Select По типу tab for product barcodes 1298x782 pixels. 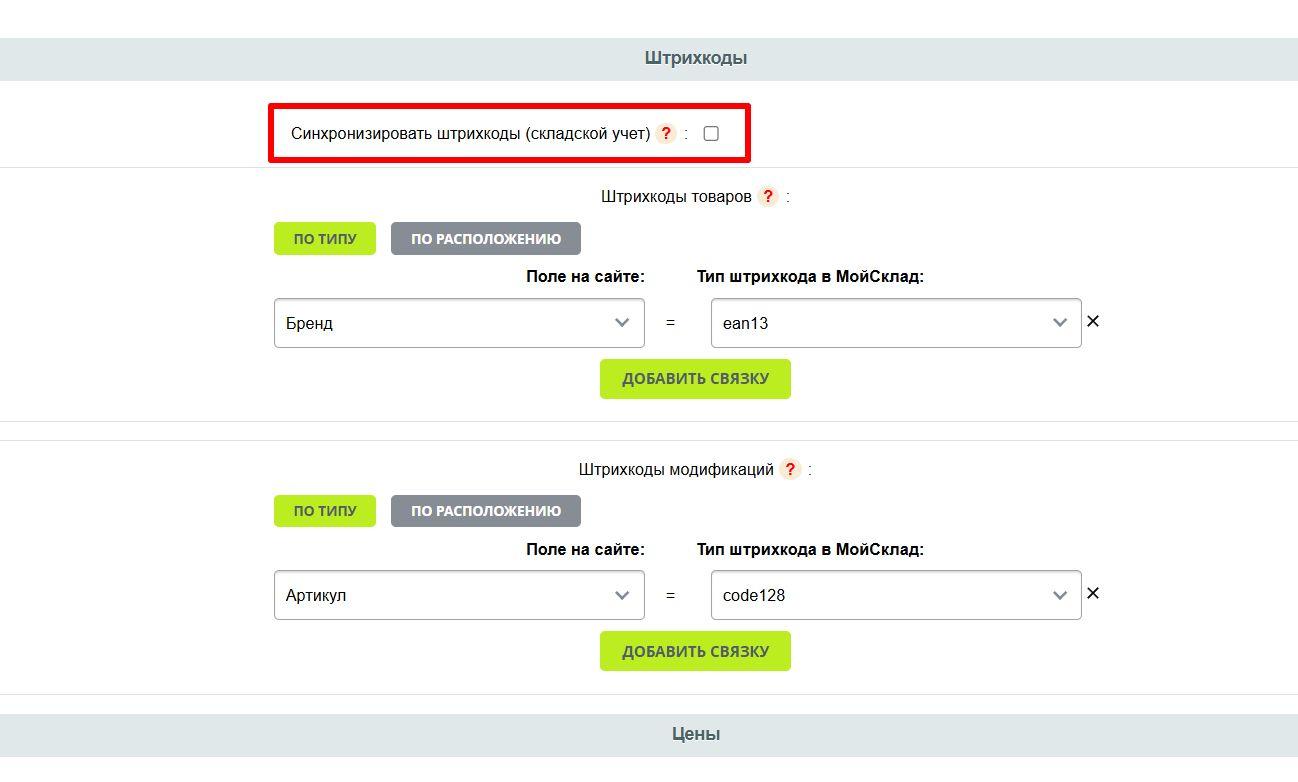[x=325, y=239]
